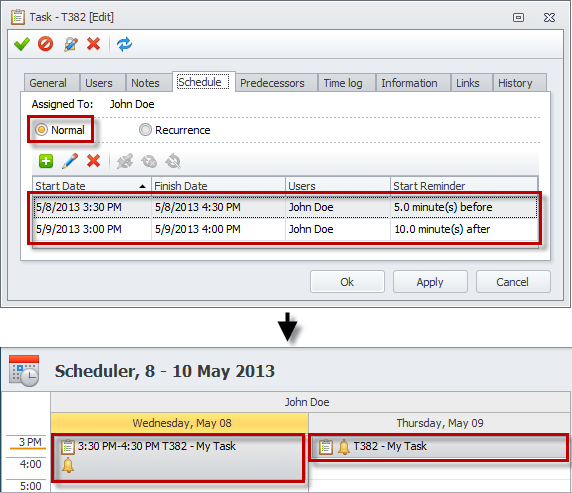
Task: Delete selected schedule entry with red X
Action: pyautogui.click(x=94, y=161)
